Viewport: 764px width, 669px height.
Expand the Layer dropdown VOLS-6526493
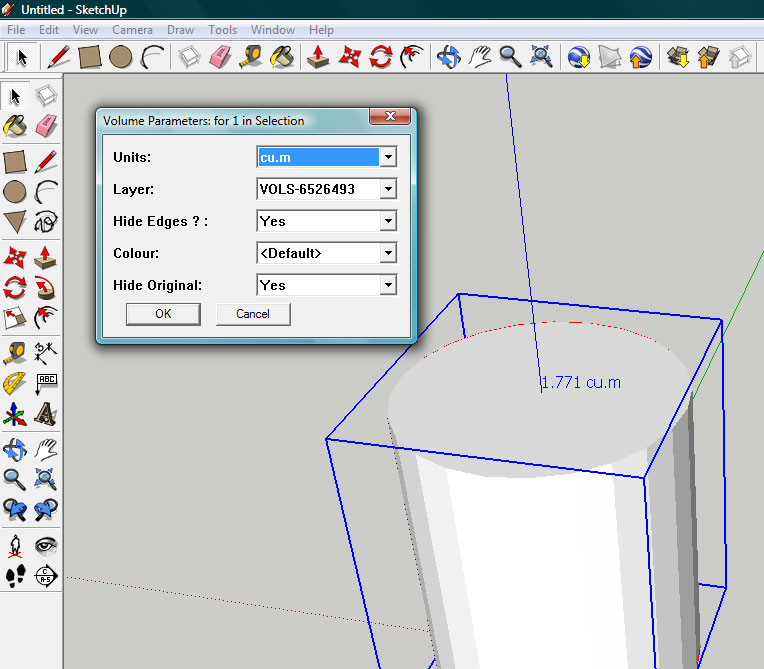pos(388,189)
